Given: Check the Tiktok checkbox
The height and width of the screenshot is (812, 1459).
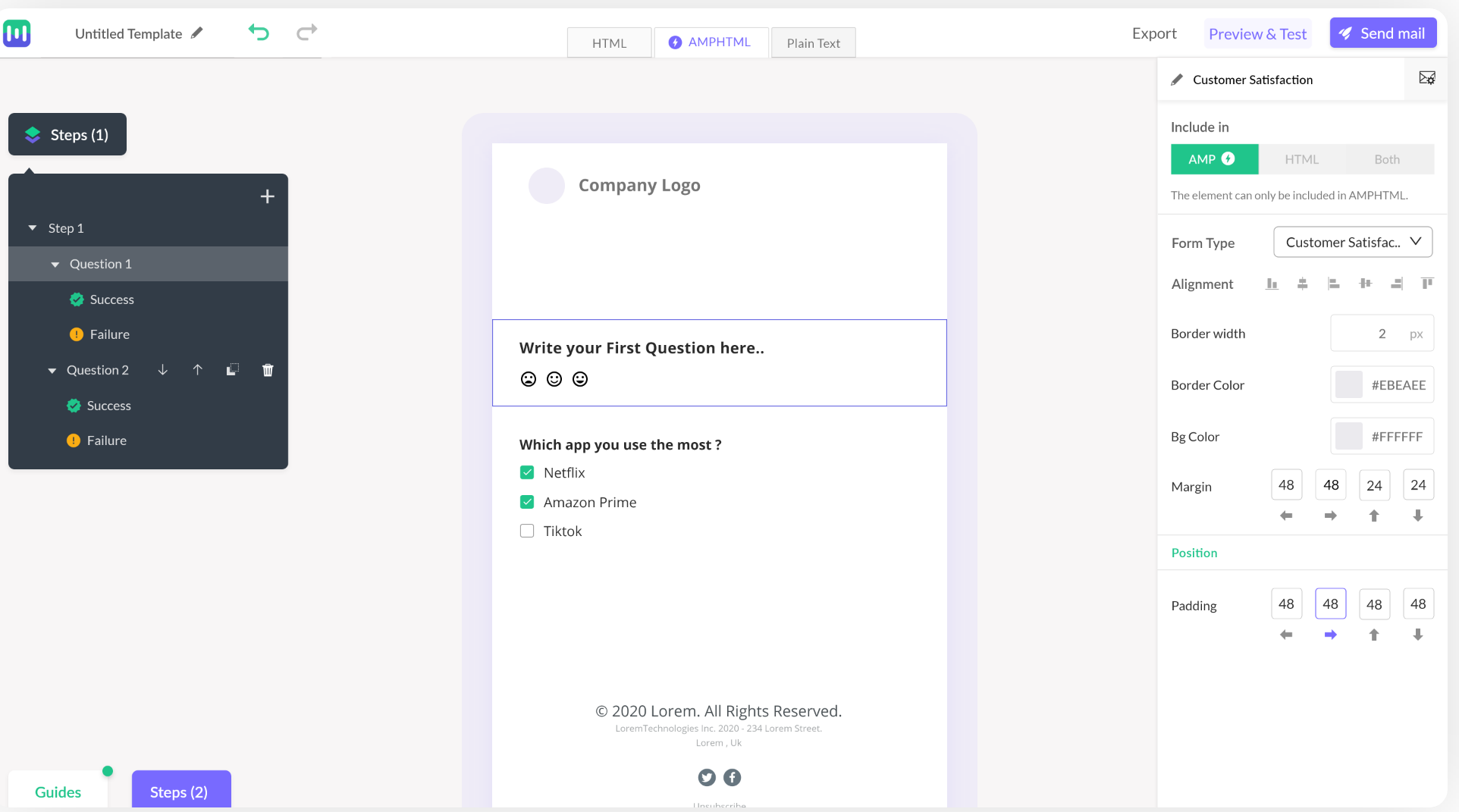Looking at the screenshot, I should tap(527, 531).
